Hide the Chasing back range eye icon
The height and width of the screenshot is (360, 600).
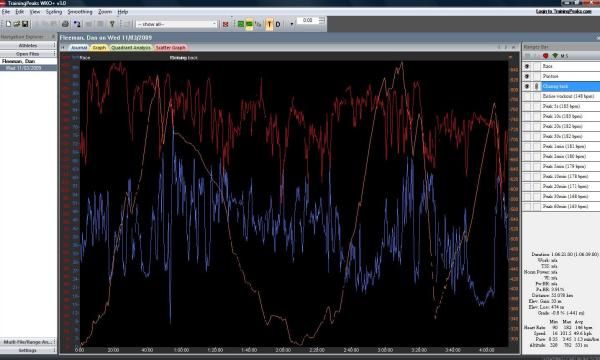pyautogui.click(x=527, y=86)
